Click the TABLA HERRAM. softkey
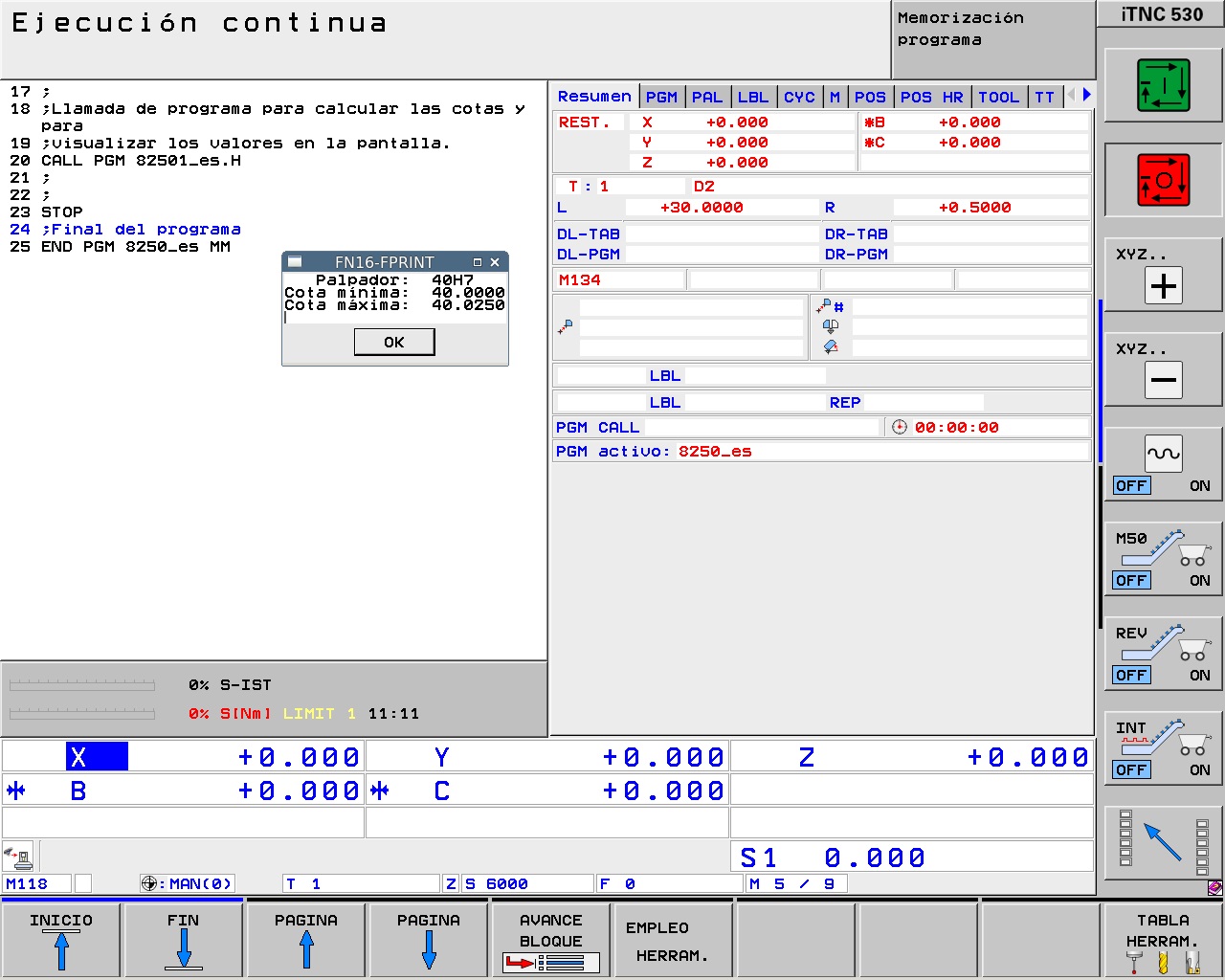Screen dimensions: 1225x980 tap(1163, 940)
